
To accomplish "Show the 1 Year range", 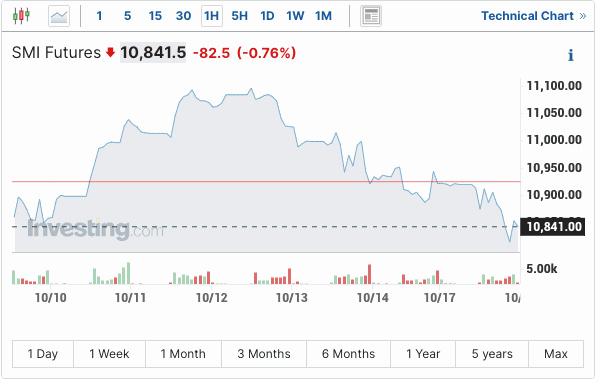I will click(x=423, y=354).
